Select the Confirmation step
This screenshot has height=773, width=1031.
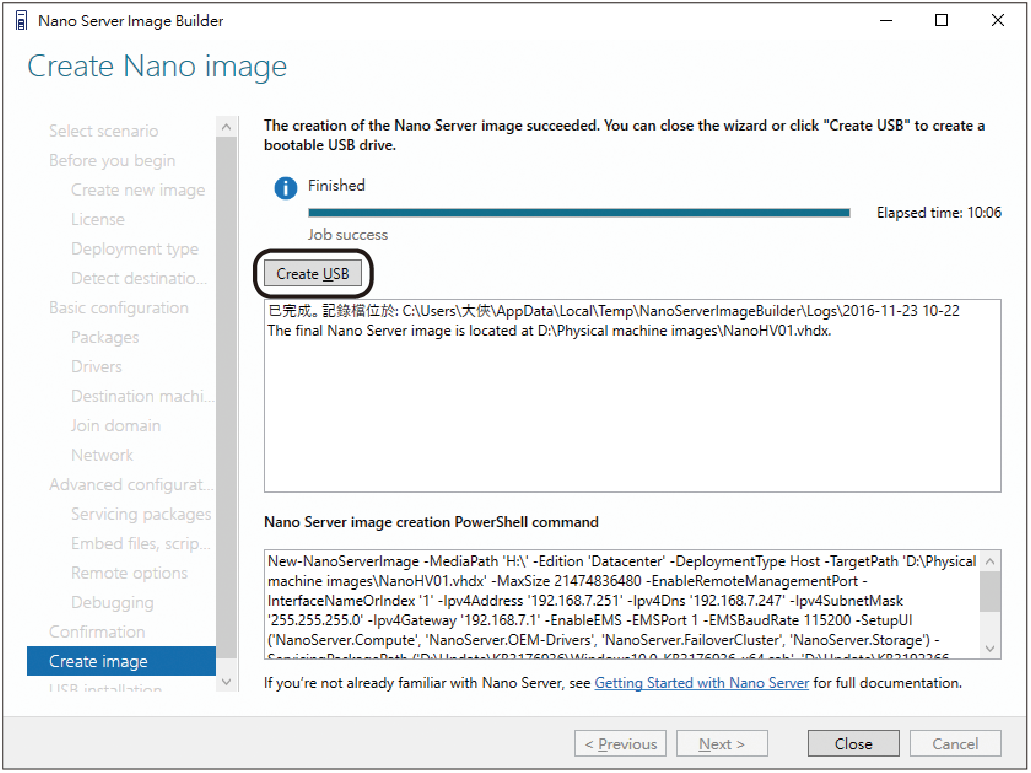(x=97, y=632)
